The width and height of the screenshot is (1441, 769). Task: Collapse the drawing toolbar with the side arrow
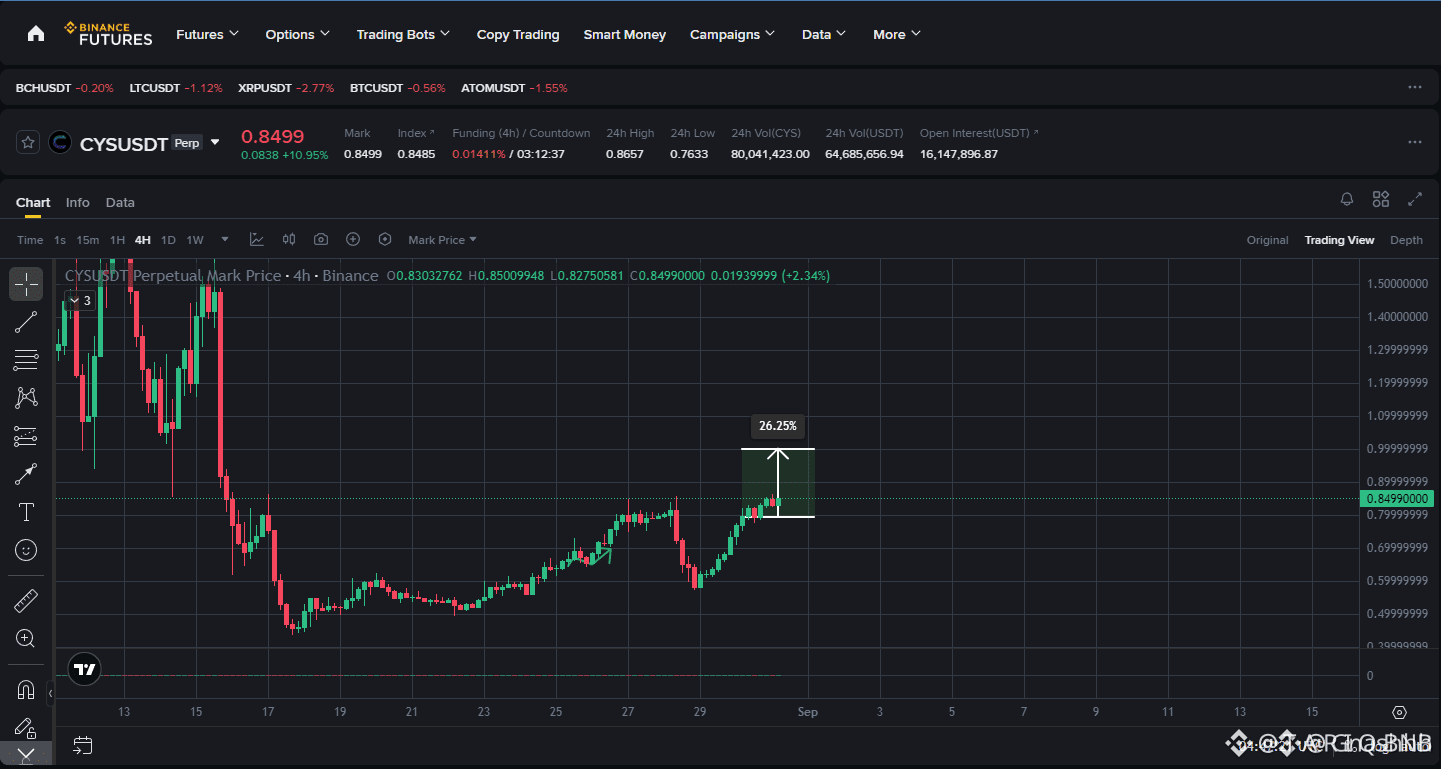[51, 692]
